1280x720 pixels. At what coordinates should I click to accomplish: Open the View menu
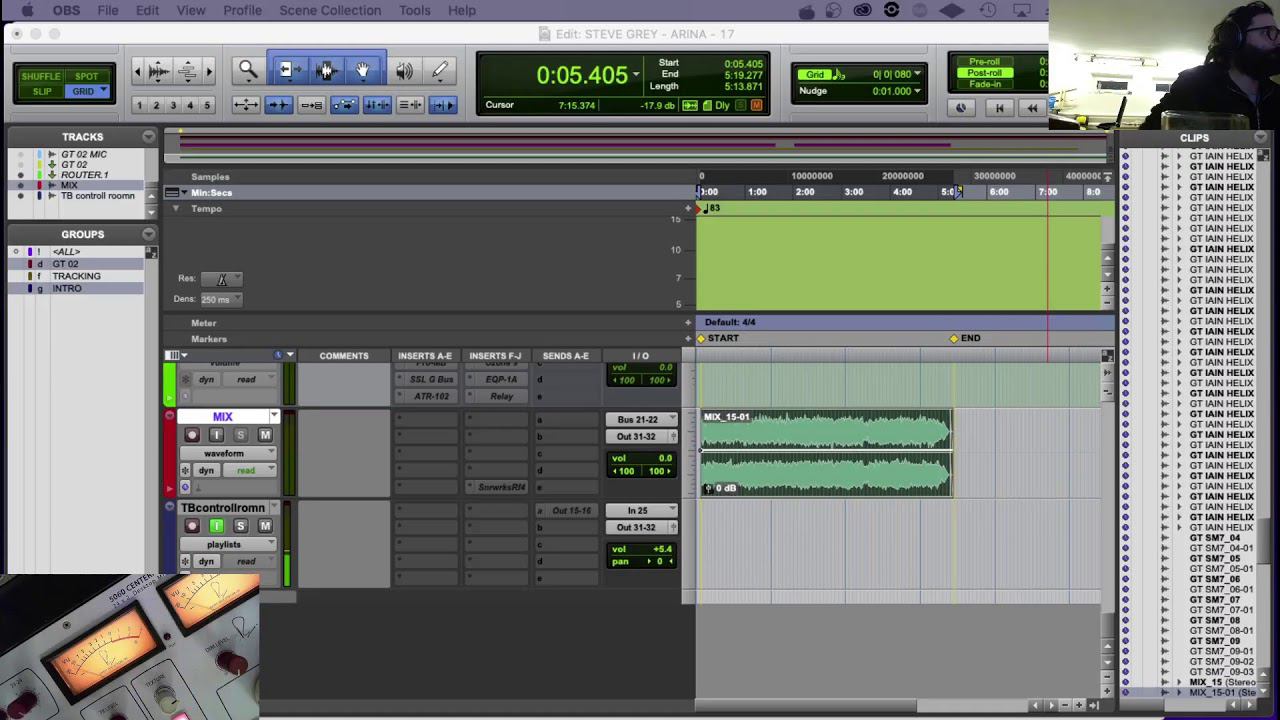click(190, 10)
